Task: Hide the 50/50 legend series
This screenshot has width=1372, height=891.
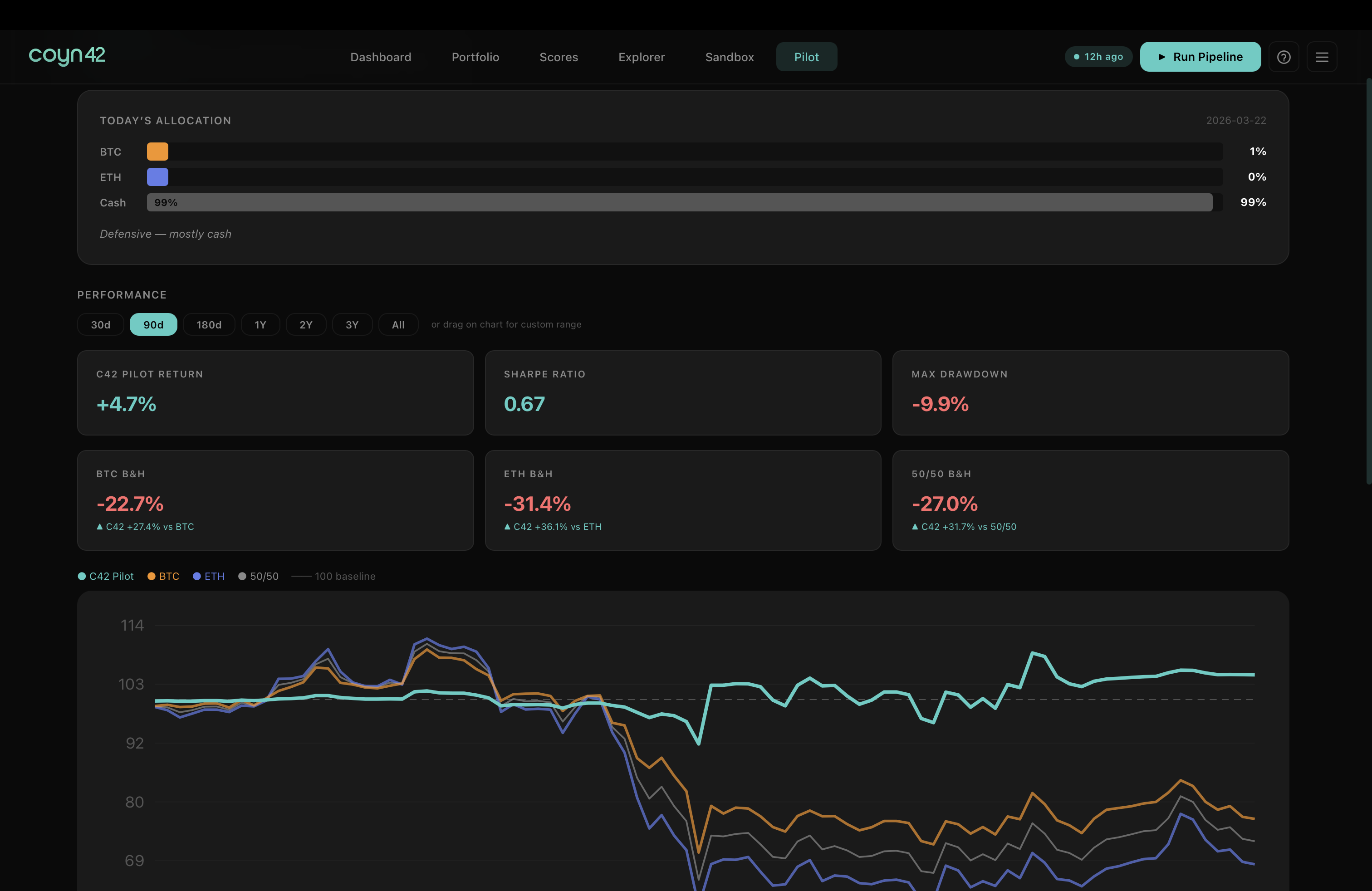Action: (x=258, y=576)
